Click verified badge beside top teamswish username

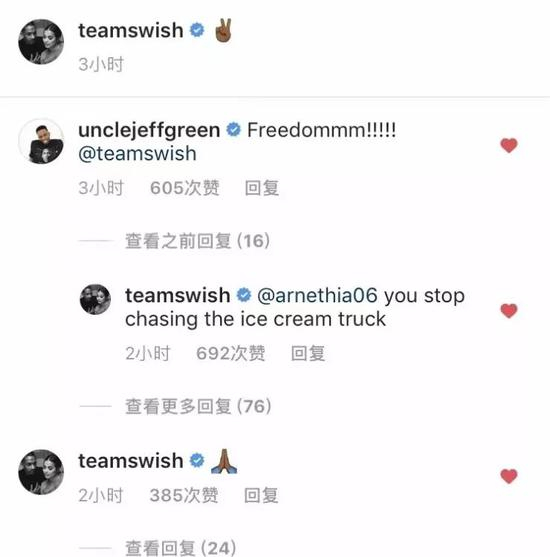pos(197,30)
